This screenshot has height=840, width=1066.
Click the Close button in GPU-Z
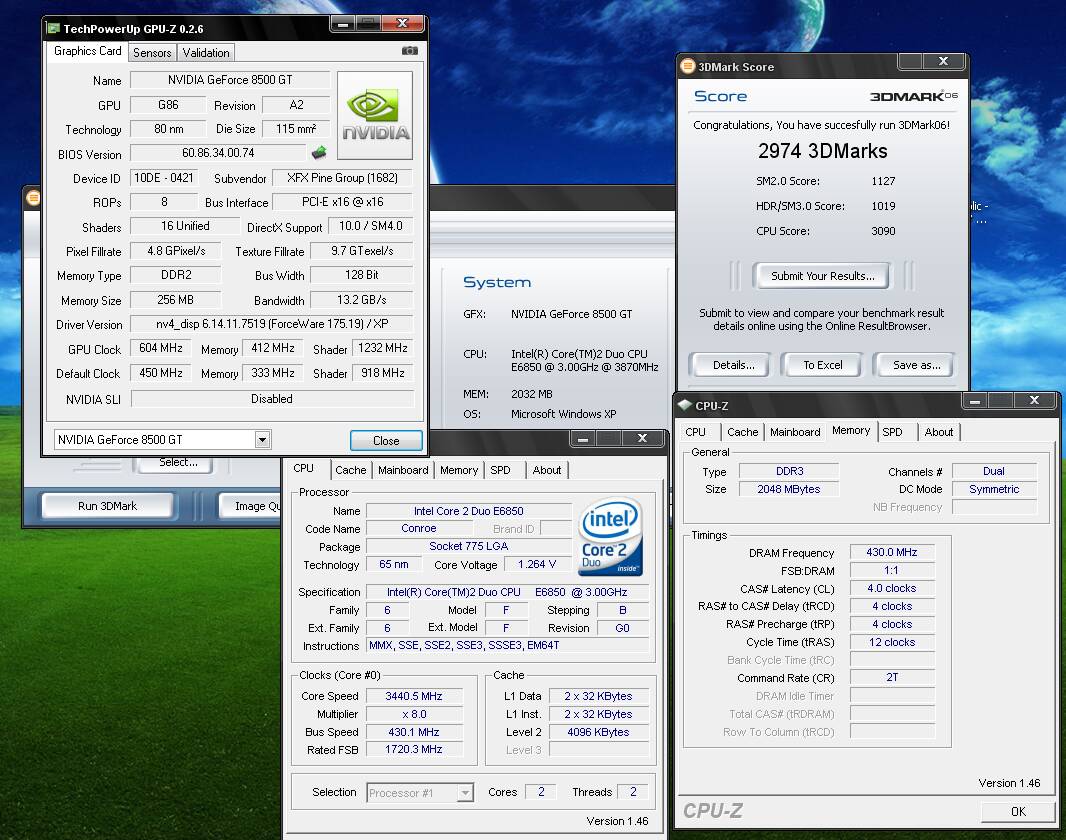(x=386, y=440)
